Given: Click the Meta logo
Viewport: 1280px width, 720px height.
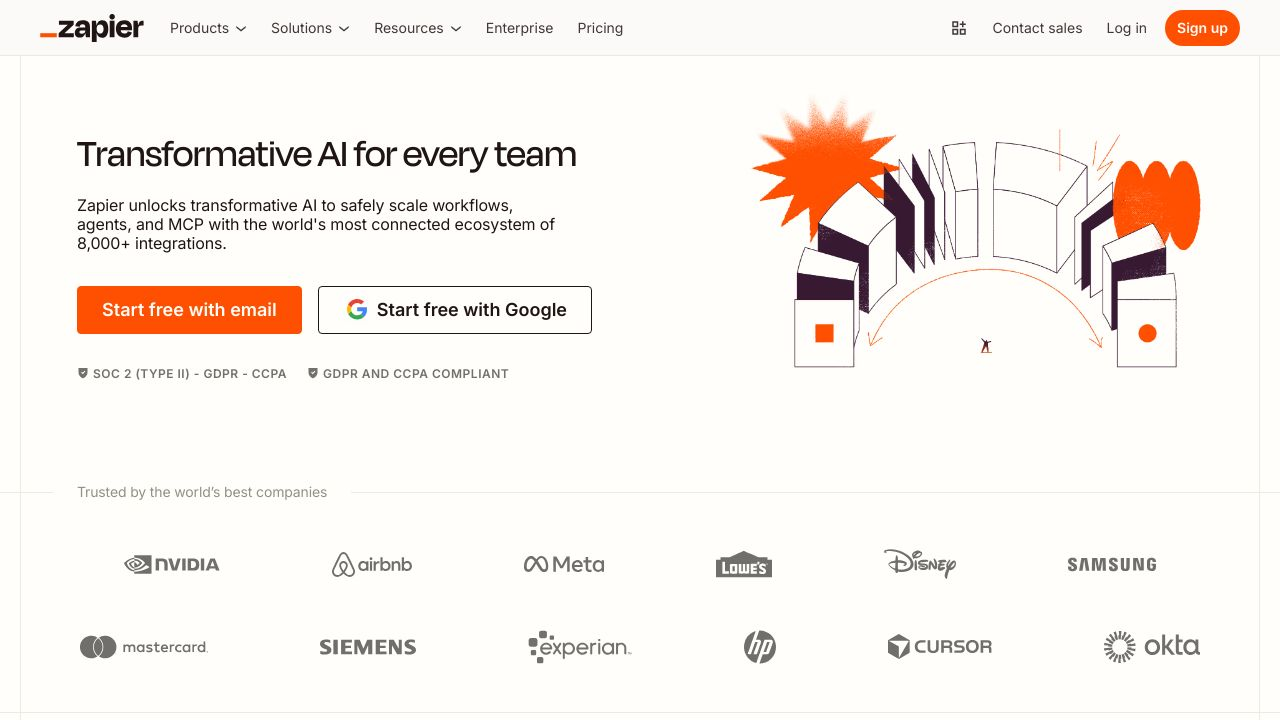Looking at the screenshot, I should (x=563, y=564).
